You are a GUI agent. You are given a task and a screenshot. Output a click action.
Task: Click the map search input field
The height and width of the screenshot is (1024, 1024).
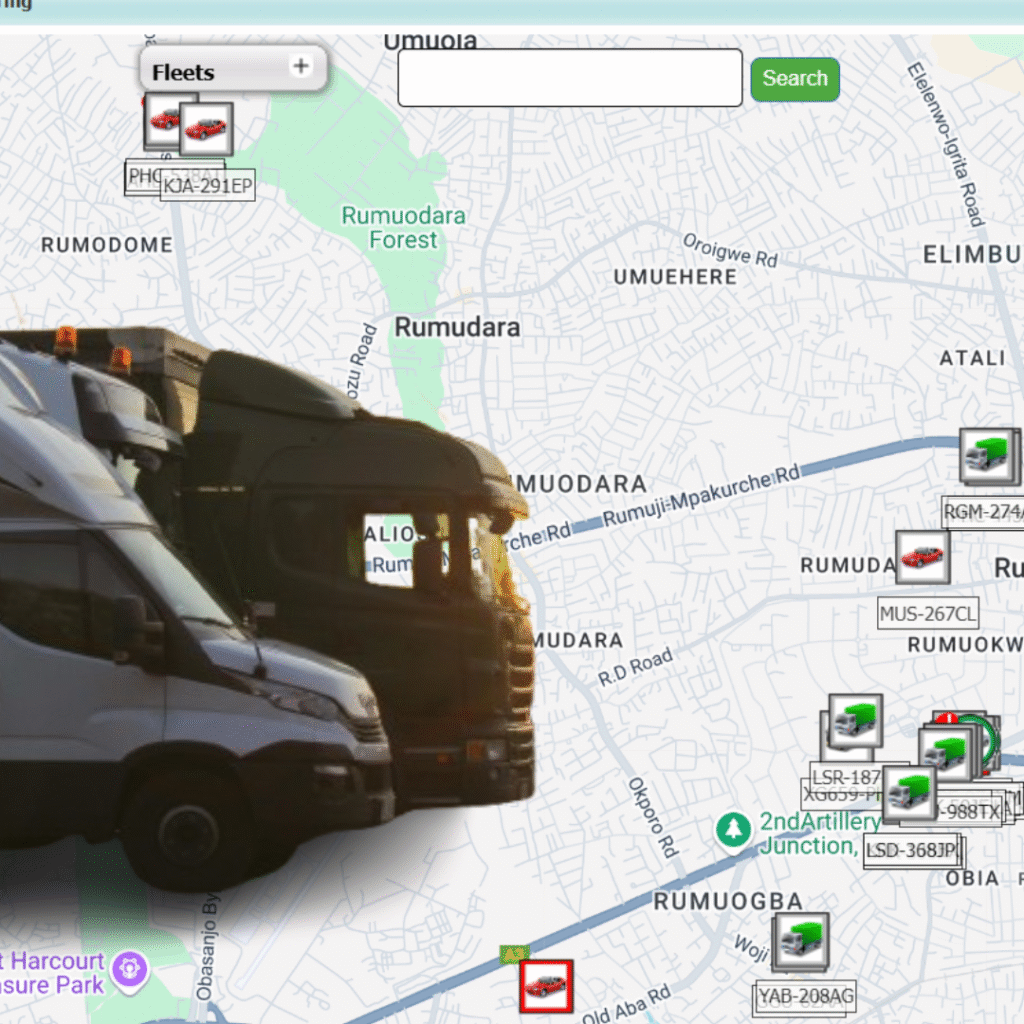coord(569,78)
